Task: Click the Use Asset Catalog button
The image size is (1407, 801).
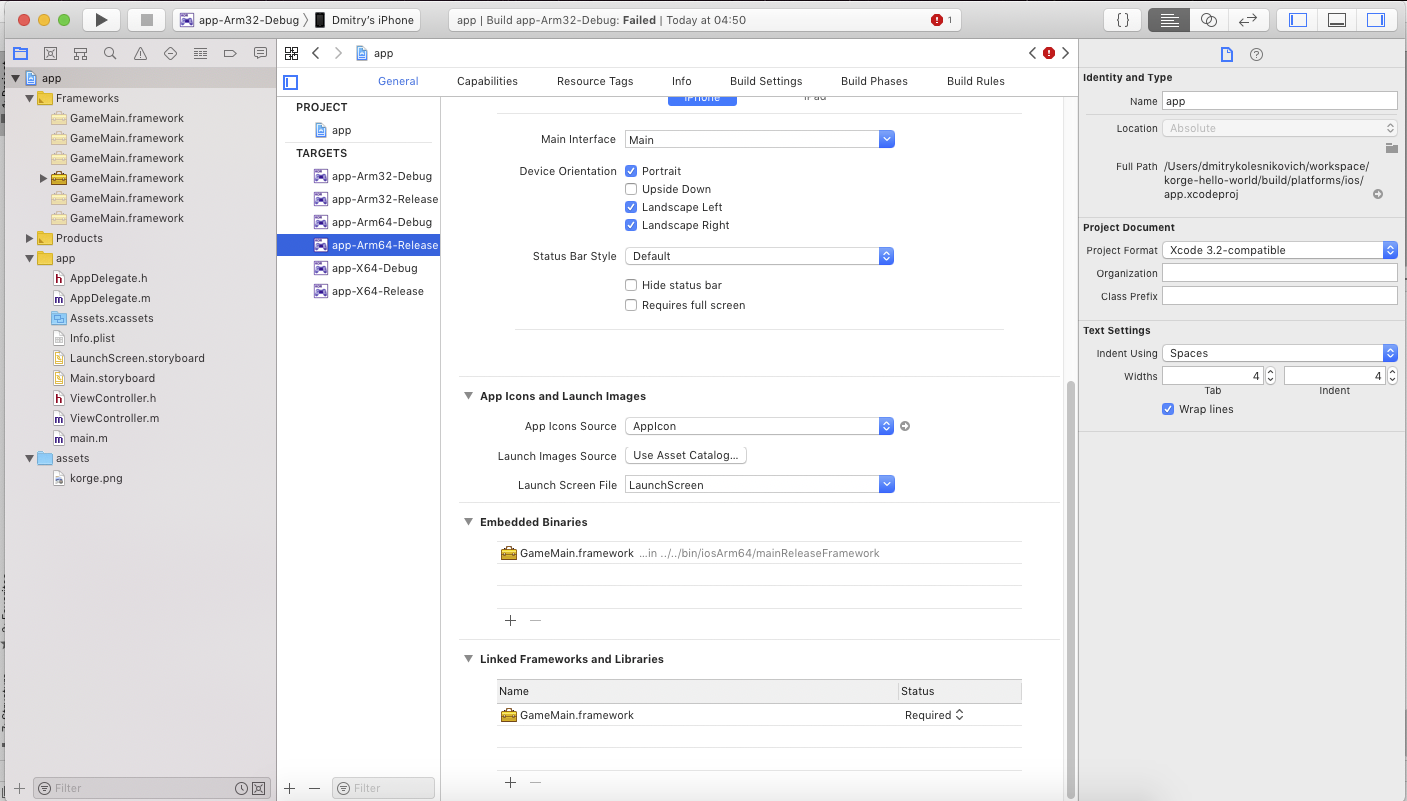Action: pyautogui.click(x=686, y=455)
